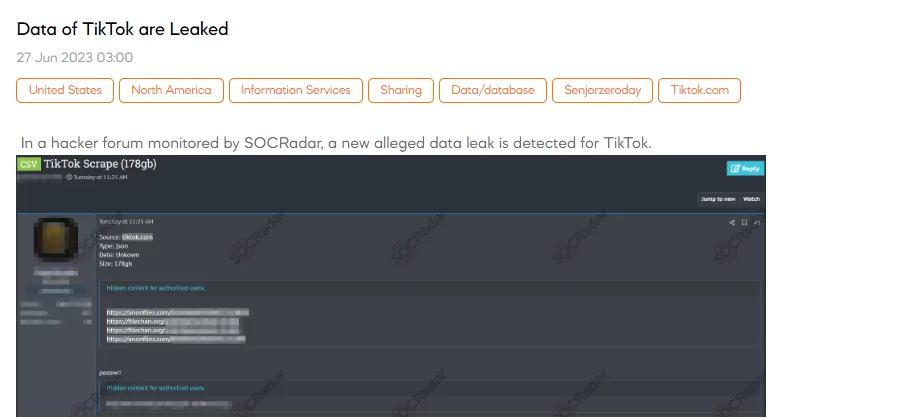This screenshot has width=905, height=419.
Task: Click the Sharing tag
Action: [401, 91]
